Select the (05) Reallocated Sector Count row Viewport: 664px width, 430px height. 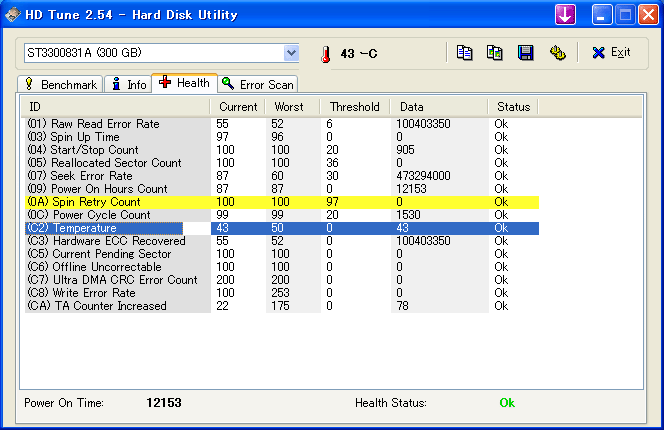(x=282, y=163)
